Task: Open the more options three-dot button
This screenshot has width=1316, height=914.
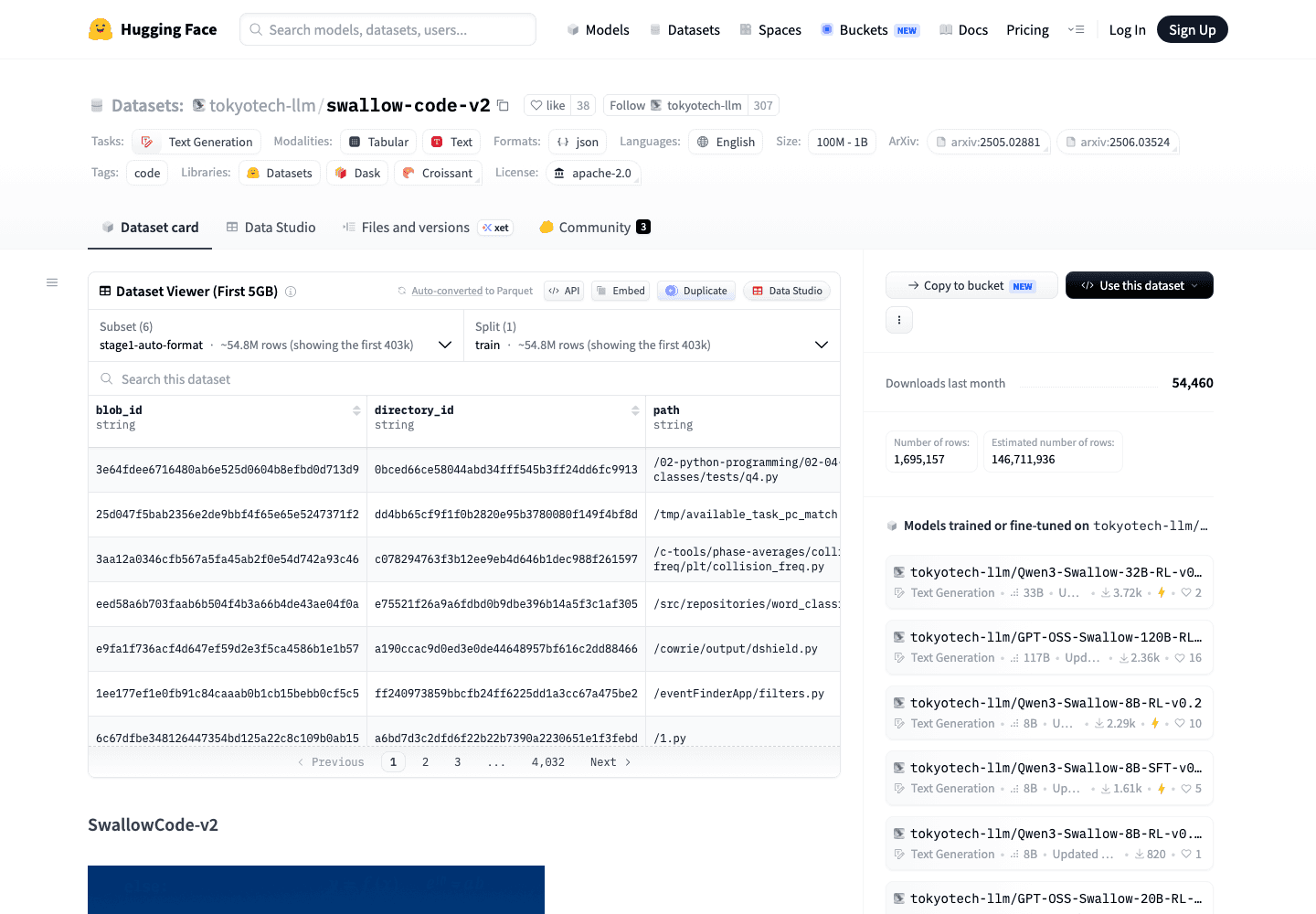Action: pos(899,320)
